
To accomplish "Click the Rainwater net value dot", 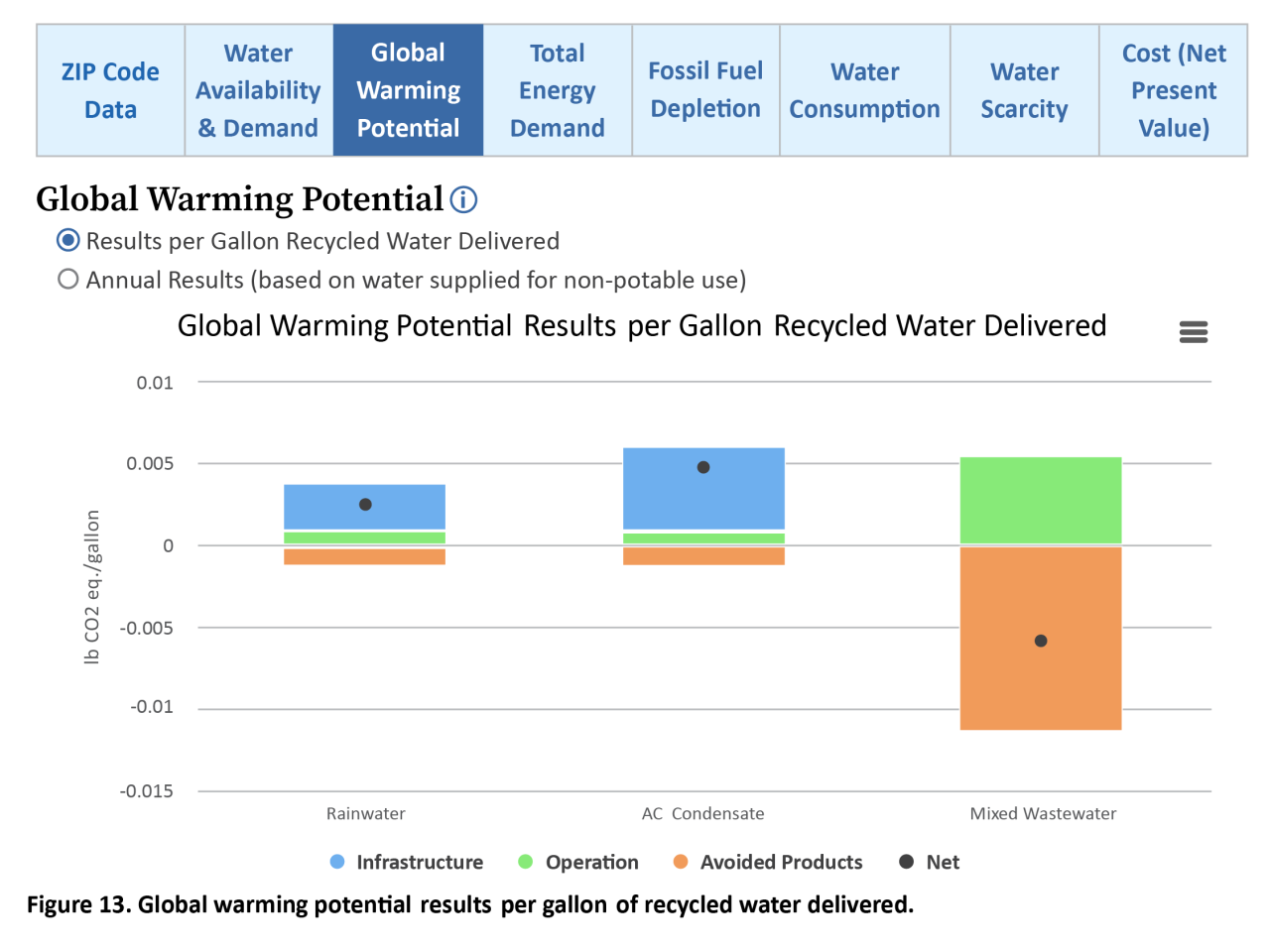I will (365, 505).
